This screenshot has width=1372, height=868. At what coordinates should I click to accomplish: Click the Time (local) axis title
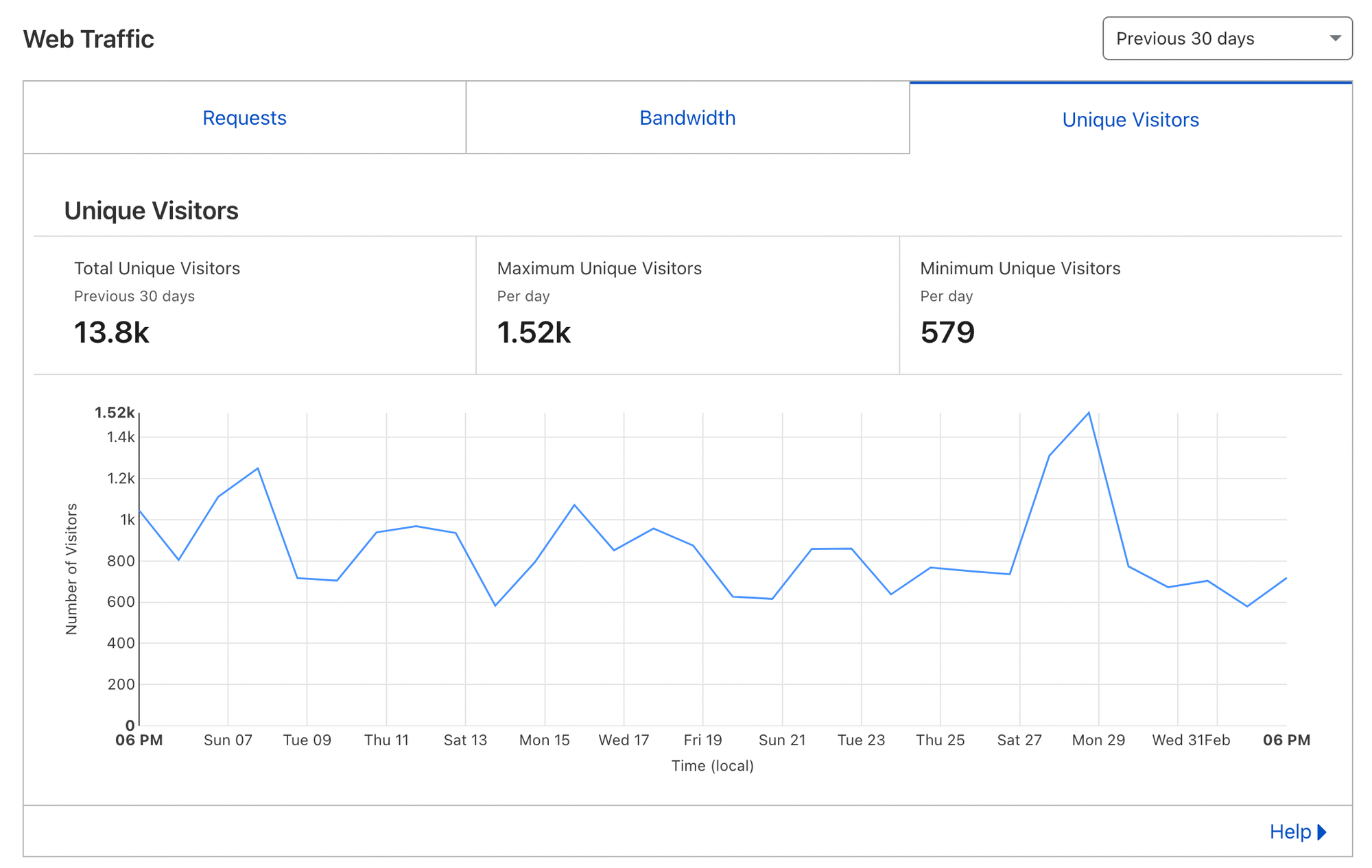[712, 766]
